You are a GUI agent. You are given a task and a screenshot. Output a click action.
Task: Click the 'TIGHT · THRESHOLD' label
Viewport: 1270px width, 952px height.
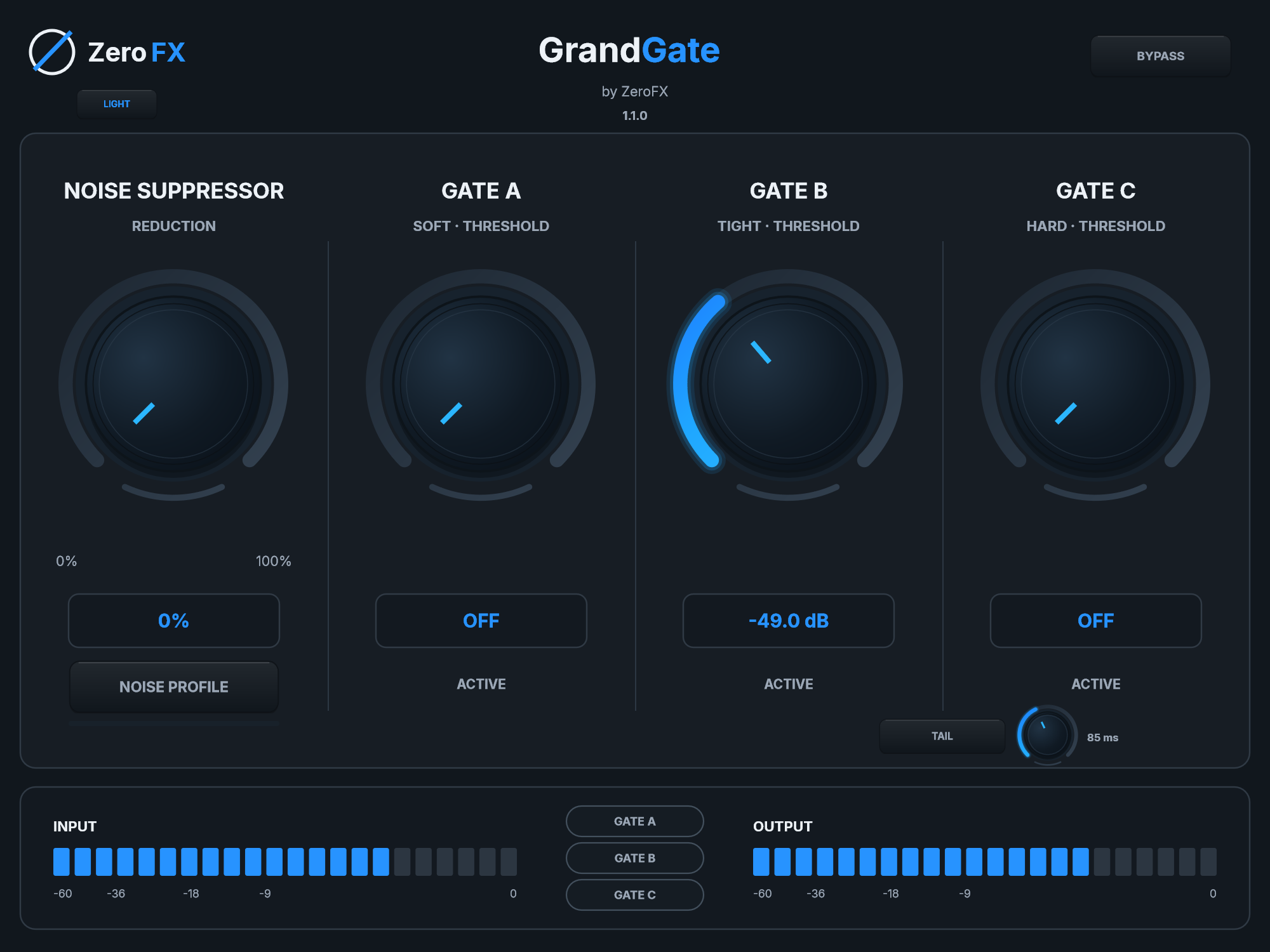click(x=789, y=226)
